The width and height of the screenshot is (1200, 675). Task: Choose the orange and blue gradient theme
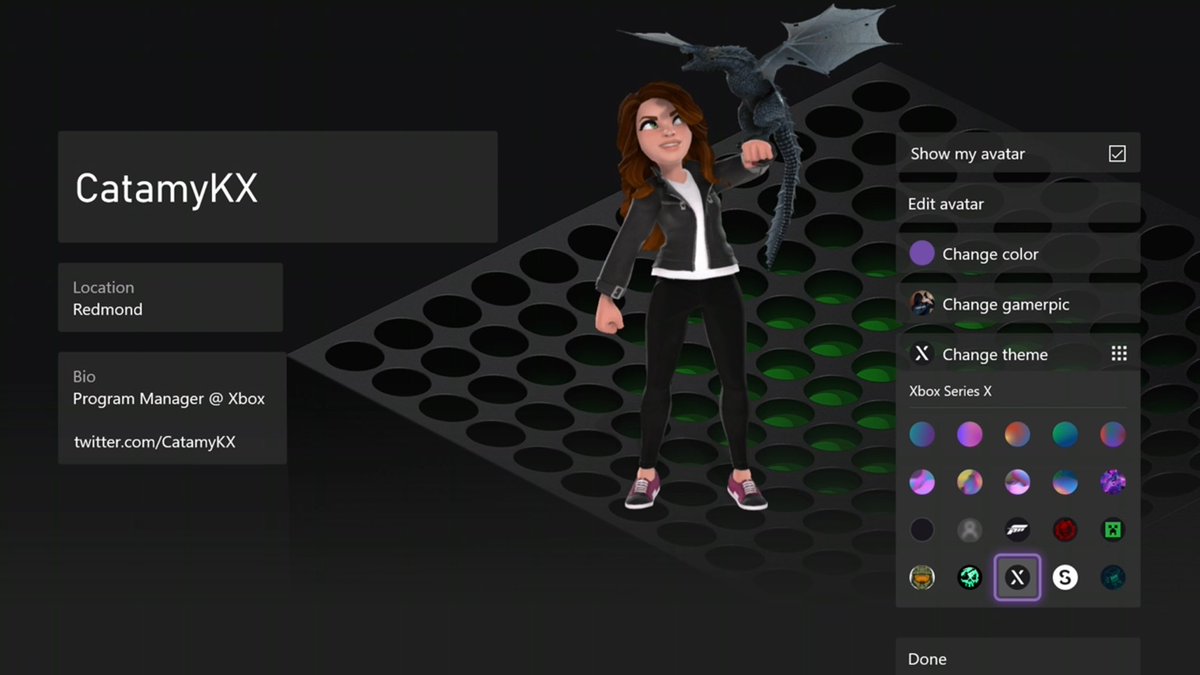coord(1017,434)
